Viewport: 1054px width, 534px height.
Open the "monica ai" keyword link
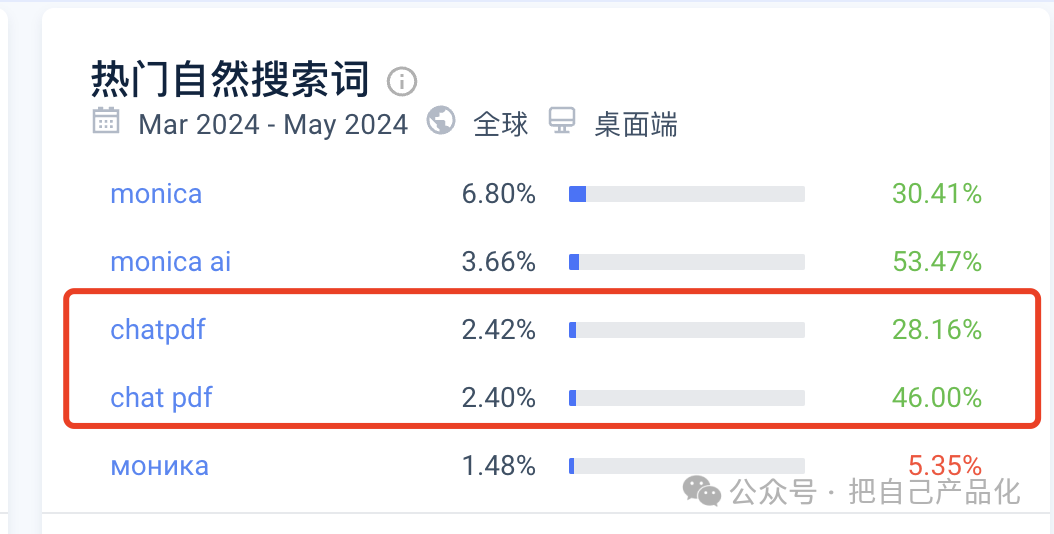[x=170, y=262]
